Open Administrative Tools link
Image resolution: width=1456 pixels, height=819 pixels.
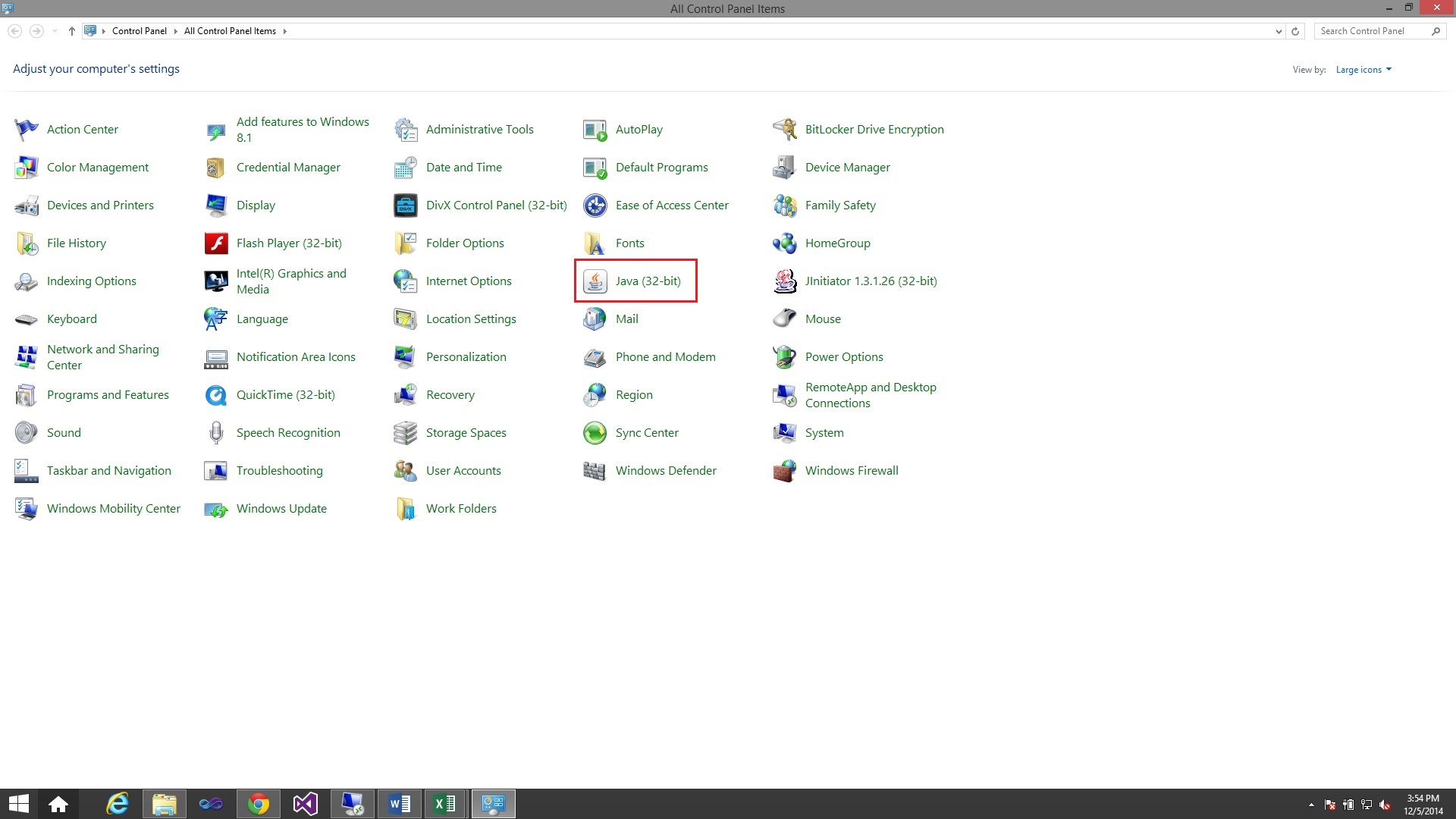[479, 130]
